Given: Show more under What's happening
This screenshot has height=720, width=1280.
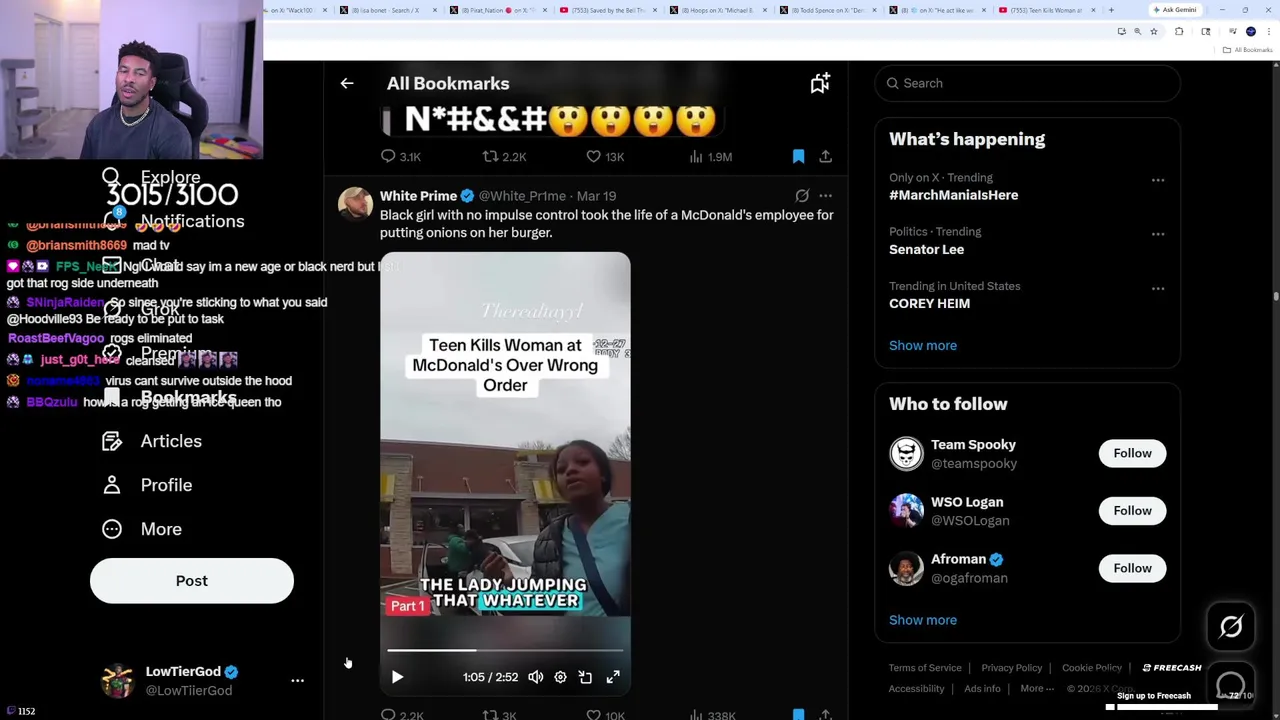Looking at the screenshot, I should [x=923, y=345].
